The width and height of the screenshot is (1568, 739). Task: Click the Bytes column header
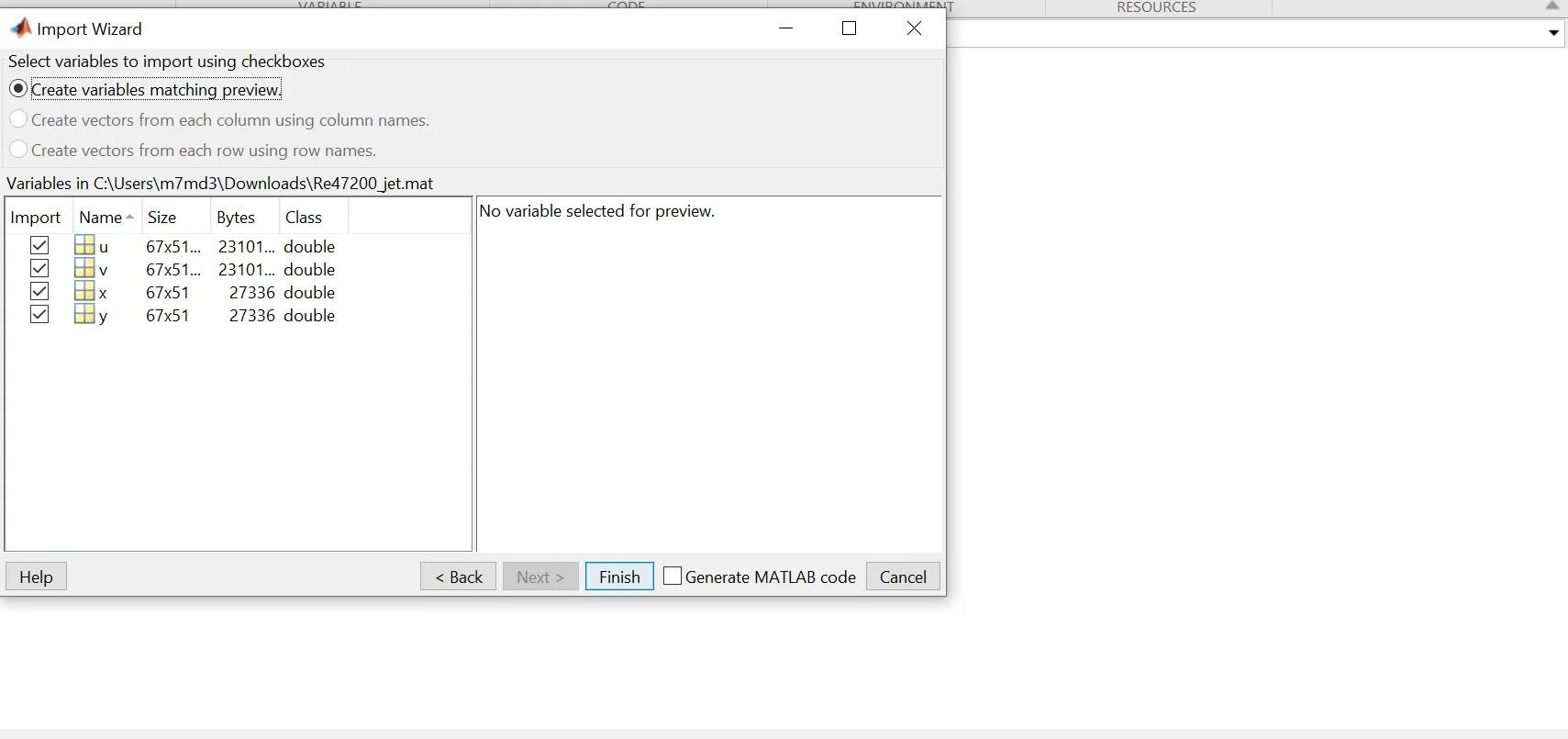[245, 218]
